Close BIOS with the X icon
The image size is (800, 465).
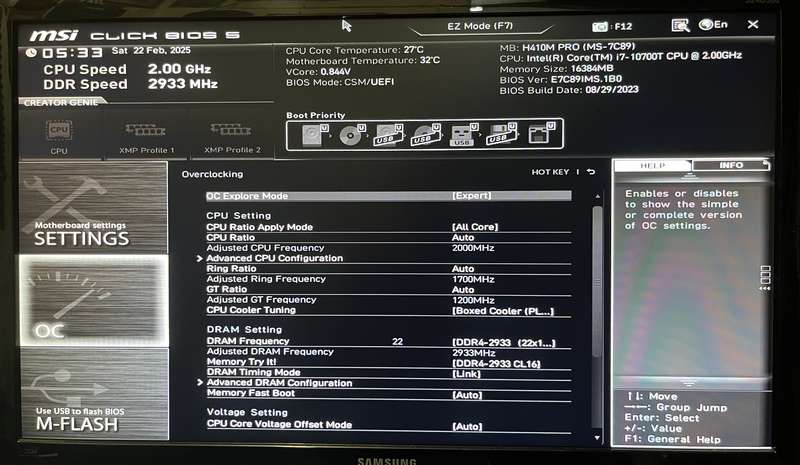[x=753, y=24]
